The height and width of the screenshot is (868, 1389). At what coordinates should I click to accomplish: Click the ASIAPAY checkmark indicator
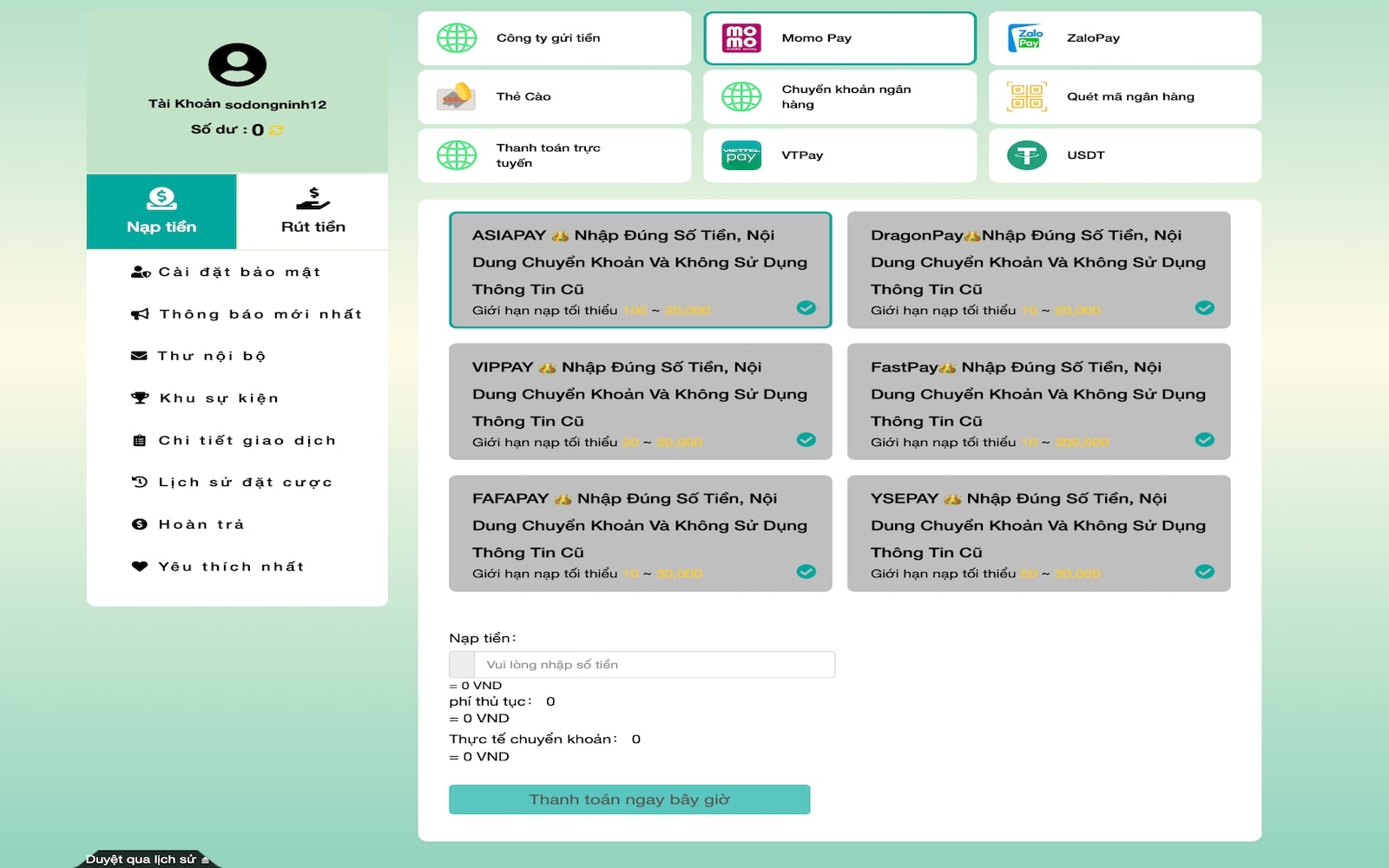(806, 308)
